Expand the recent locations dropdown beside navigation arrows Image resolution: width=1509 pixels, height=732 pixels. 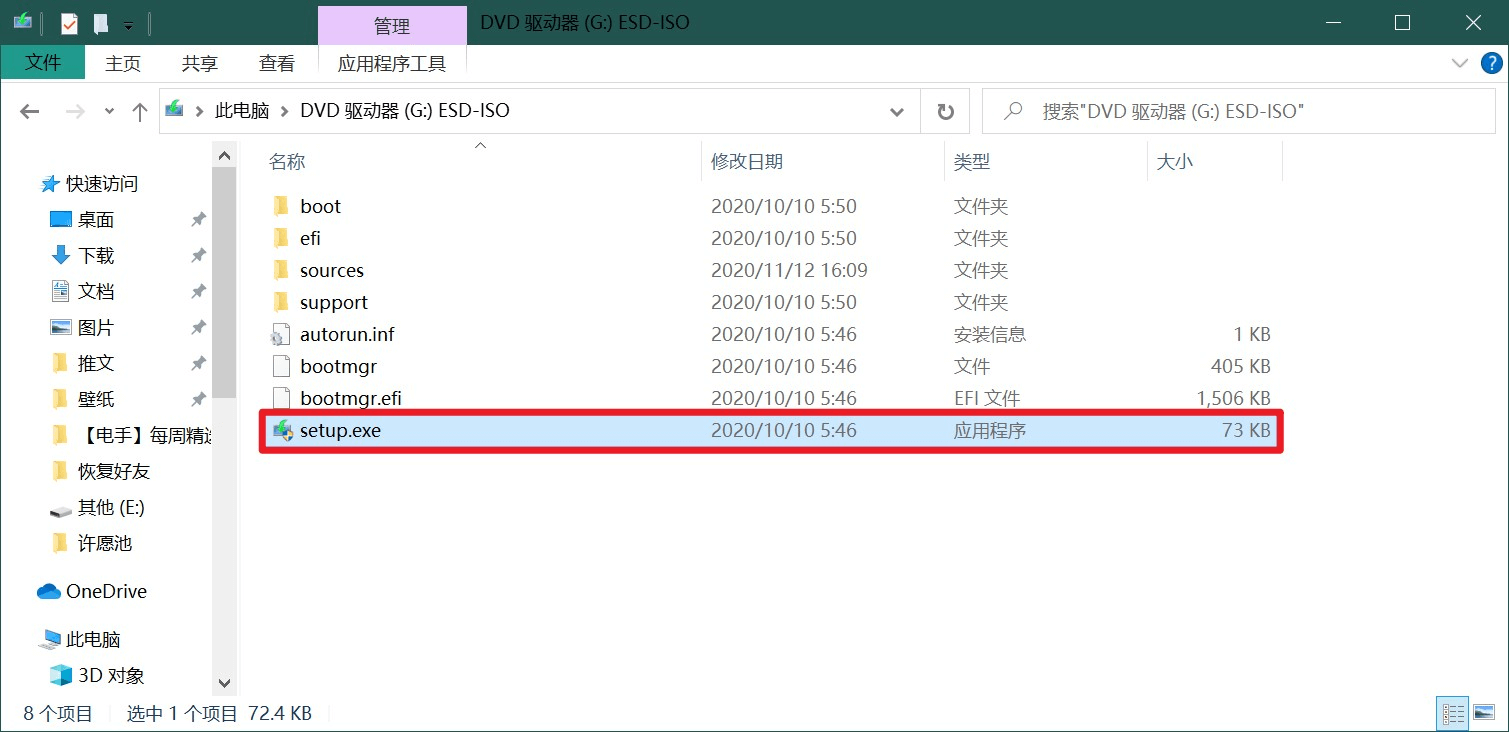click(109, 111)
